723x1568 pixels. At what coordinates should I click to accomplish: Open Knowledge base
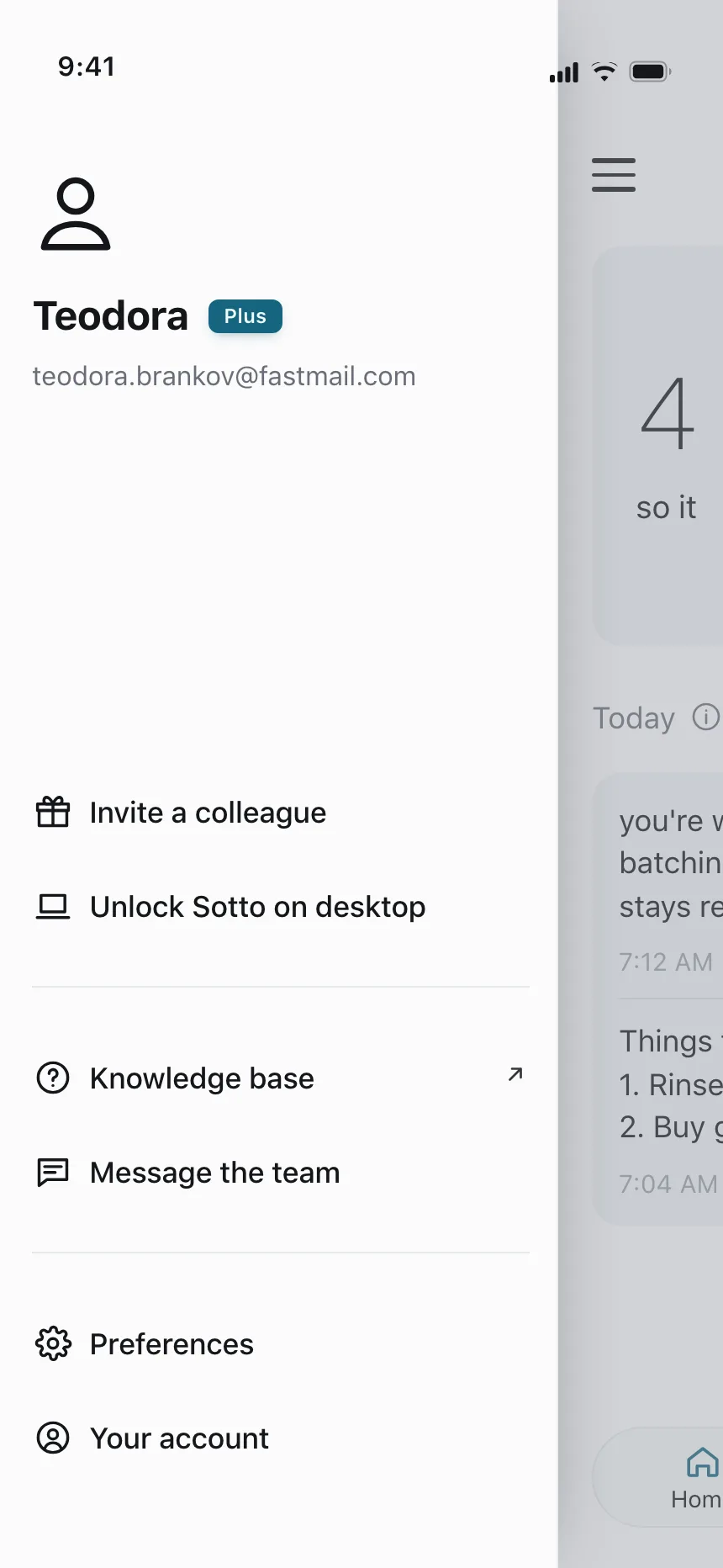pos(281,1078)
